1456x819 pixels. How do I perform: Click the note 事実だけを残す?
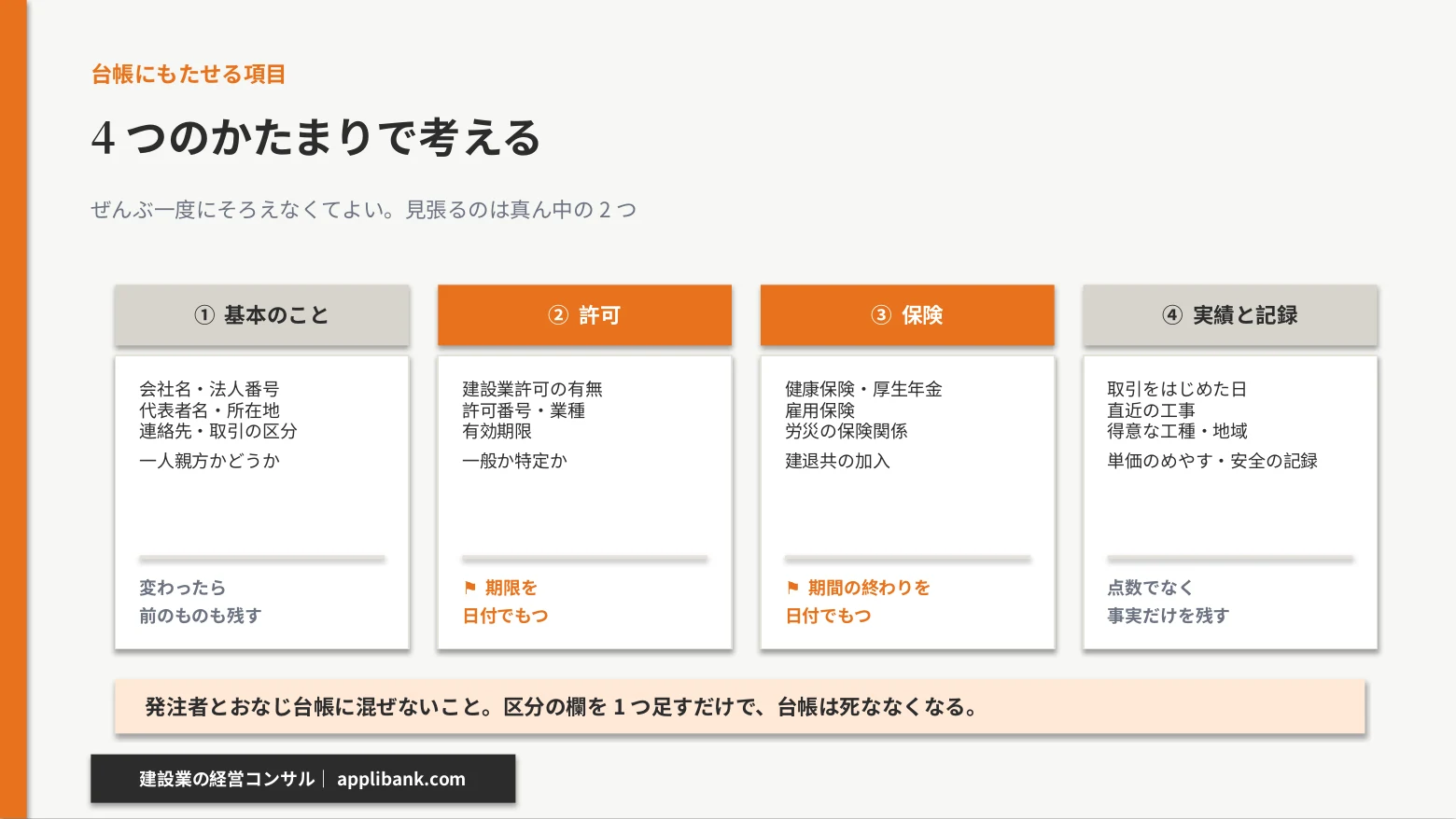click(x=1168, y=616)
